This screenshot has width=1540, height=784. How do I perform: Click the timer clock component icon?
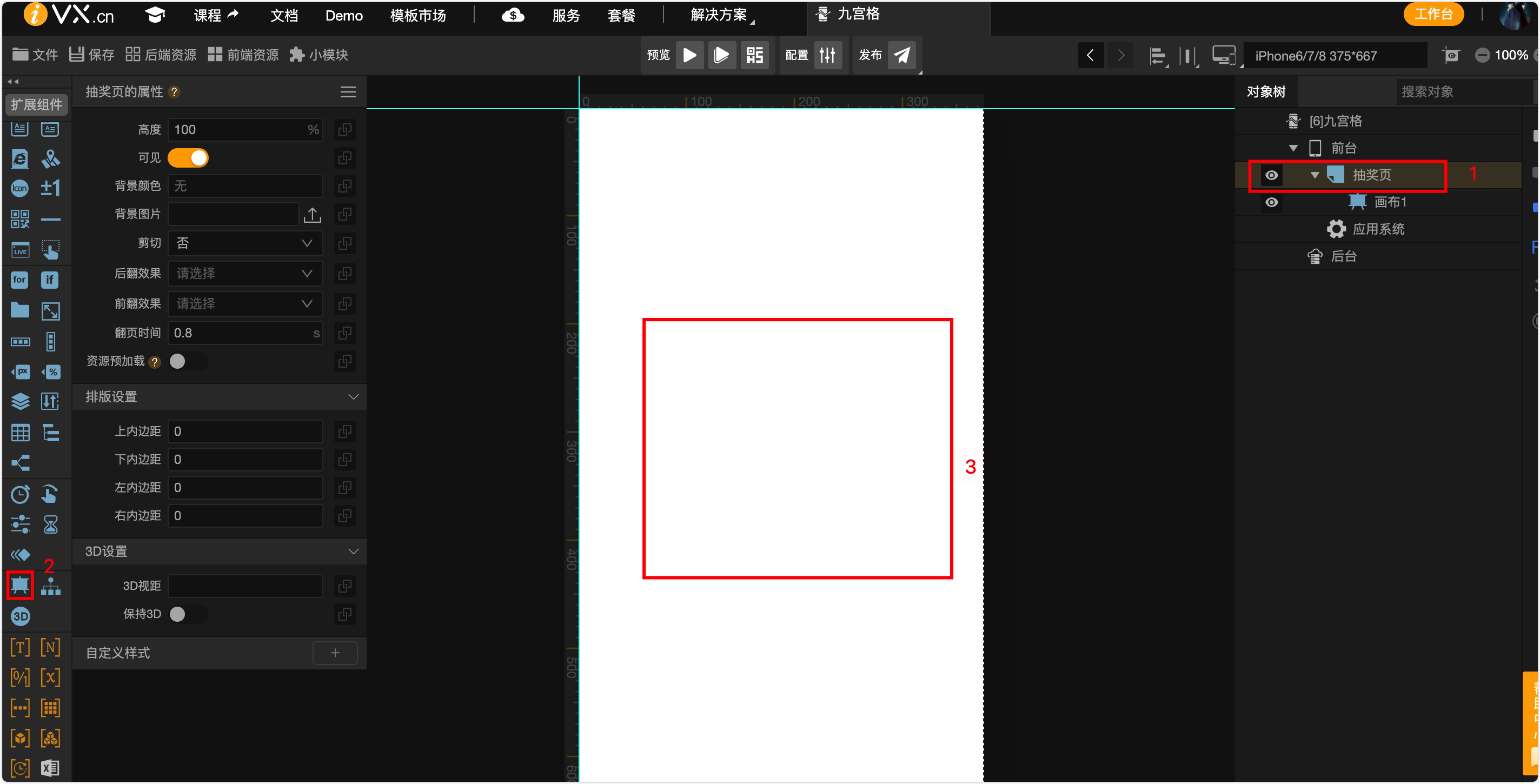[x=19, y=494]
